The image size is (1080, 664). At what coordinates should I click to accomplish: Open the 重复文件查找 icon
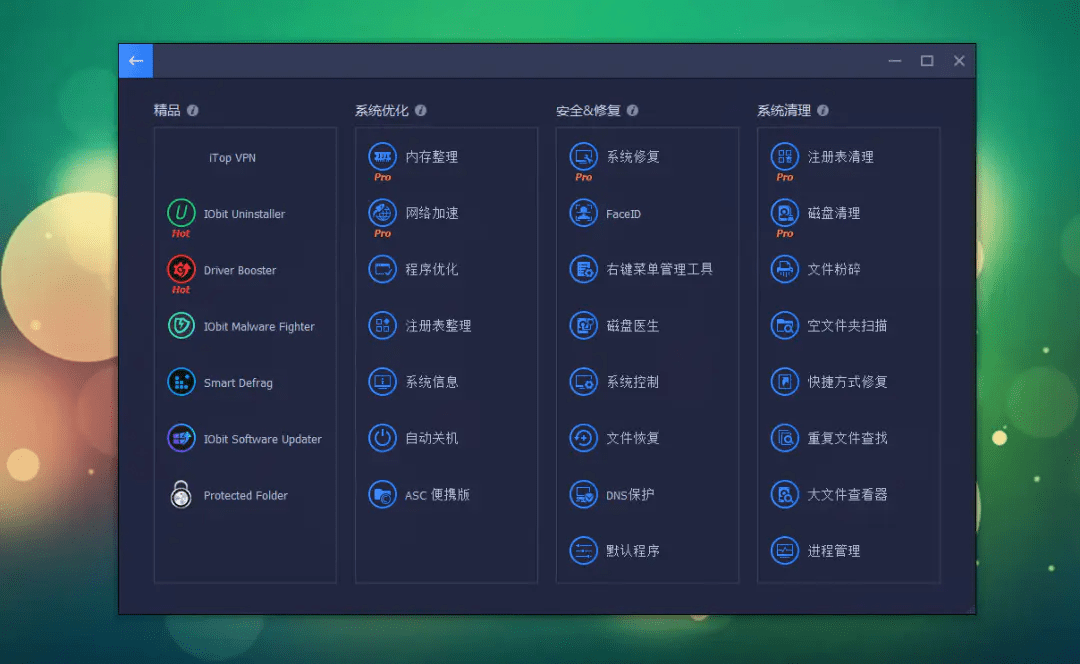pos(785,438)
